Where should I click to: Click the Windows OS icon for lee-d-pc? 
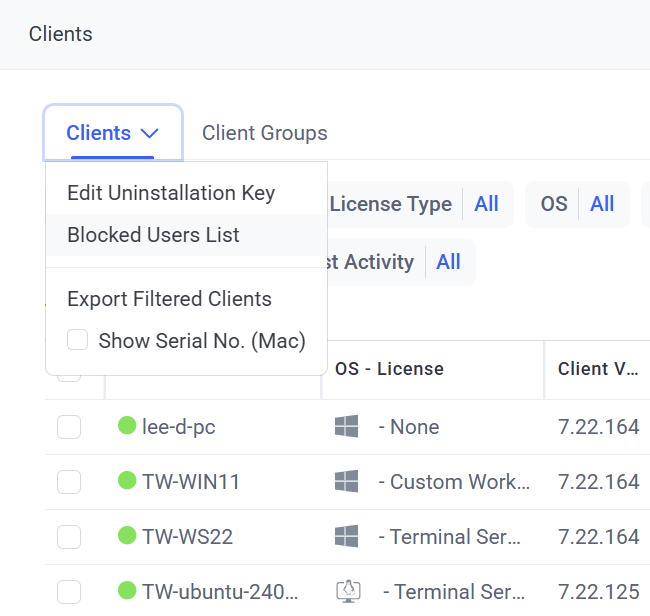(x=346, y=427)
